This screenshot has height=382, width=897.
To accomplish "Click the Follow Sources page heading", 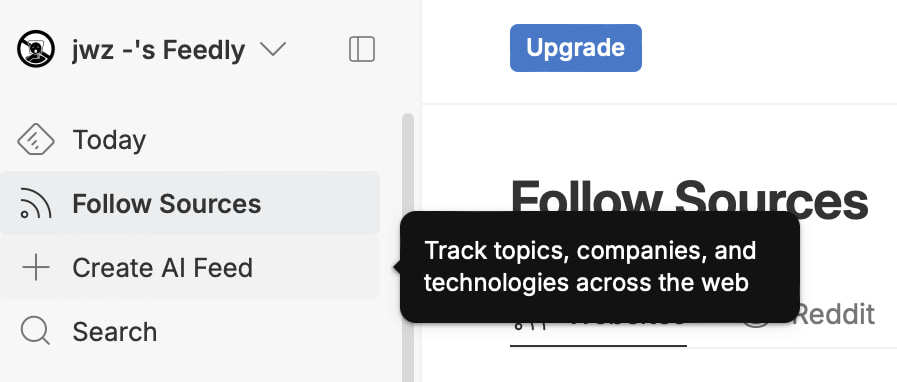I will (689, 200).
